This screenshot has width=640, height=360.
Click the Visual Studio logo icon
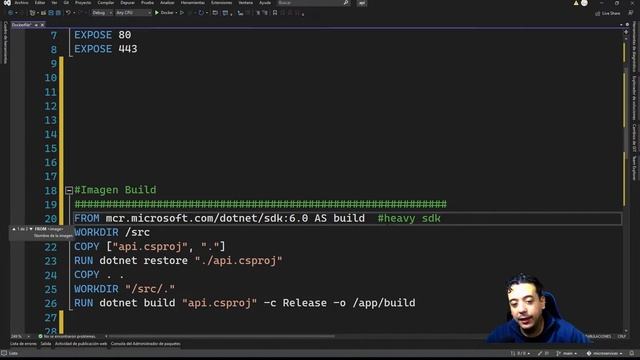[7, 3]
